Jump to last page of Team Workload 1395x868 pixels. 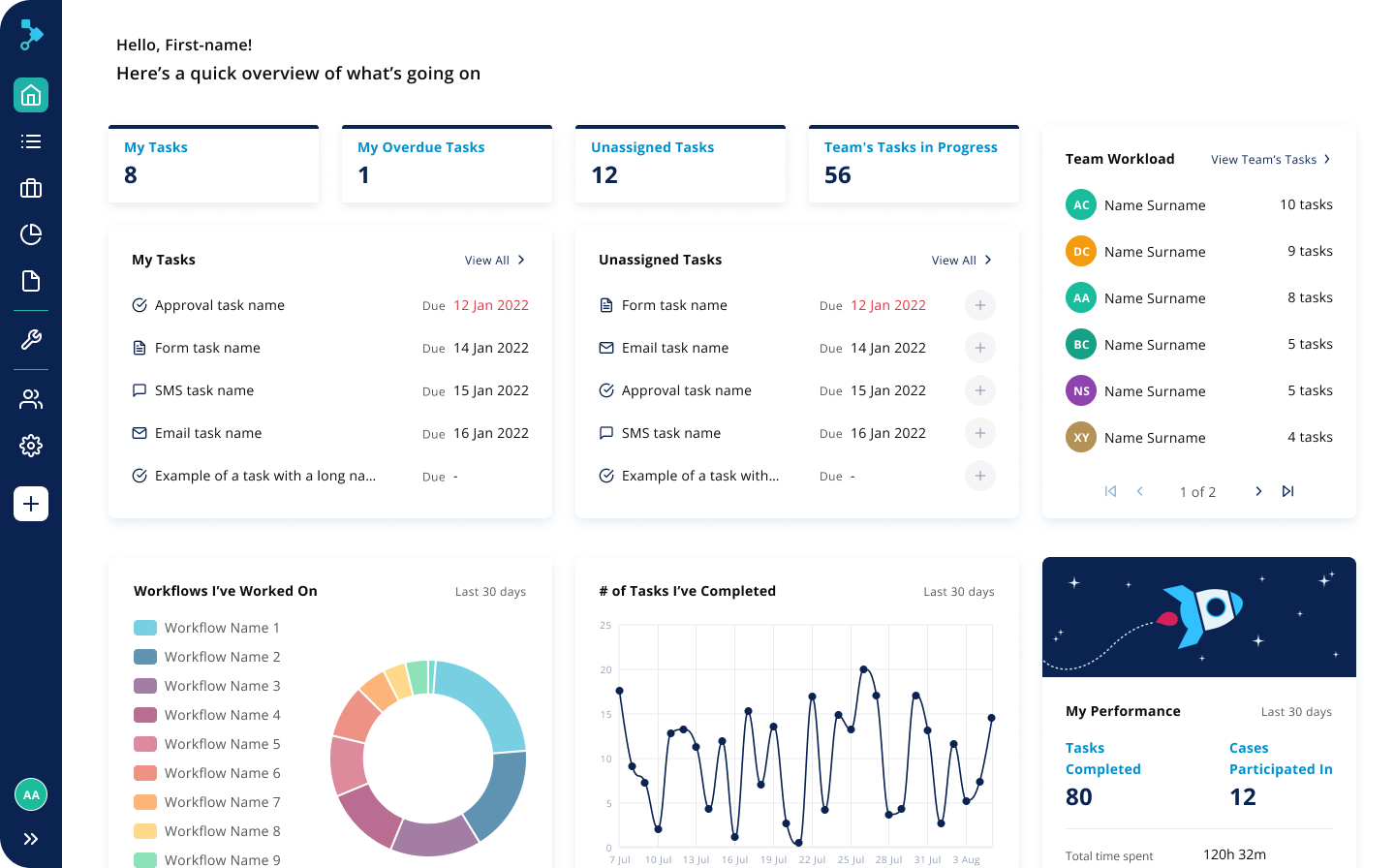click(1287, 491)
